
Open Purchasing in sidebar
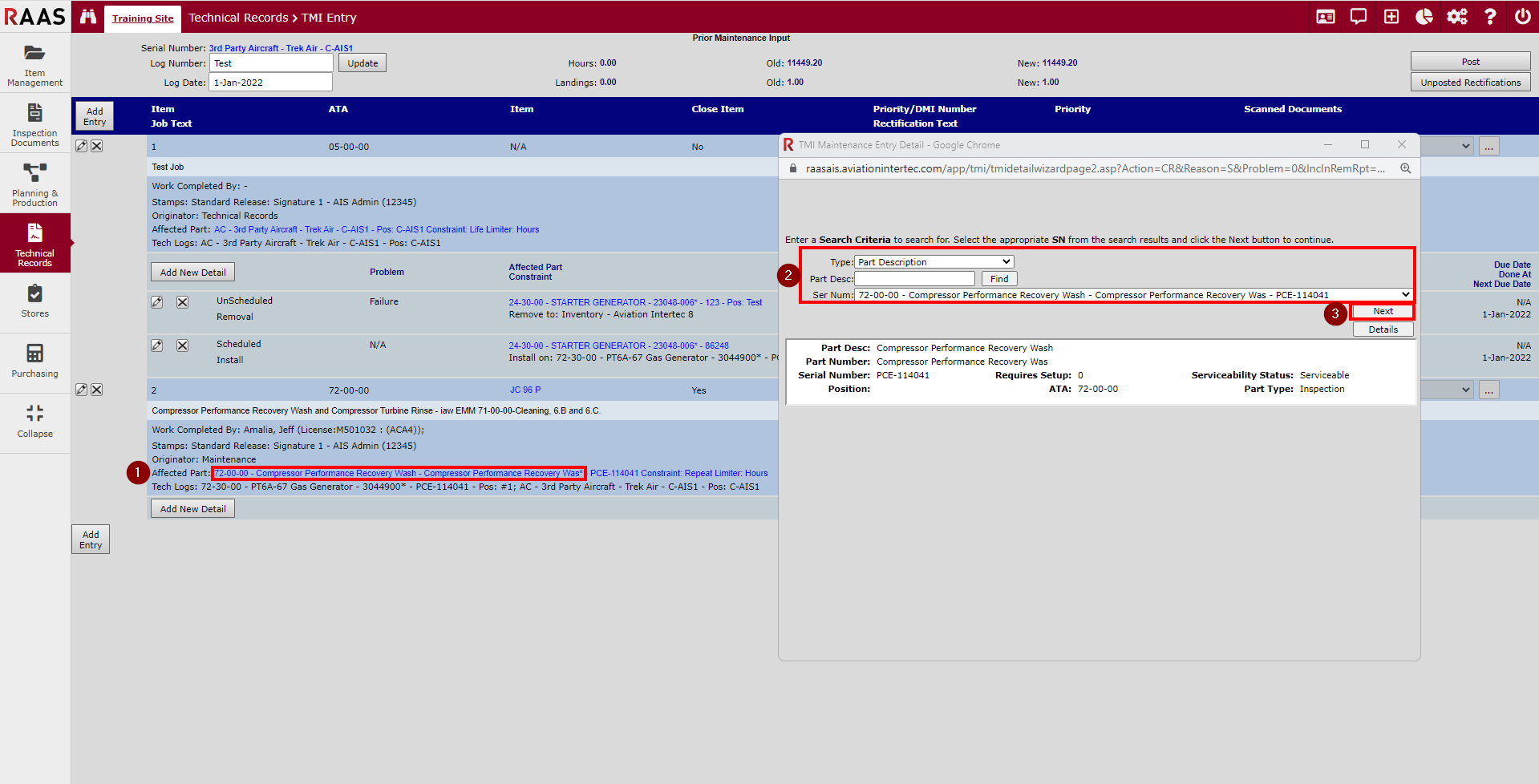tap(34, 362)
